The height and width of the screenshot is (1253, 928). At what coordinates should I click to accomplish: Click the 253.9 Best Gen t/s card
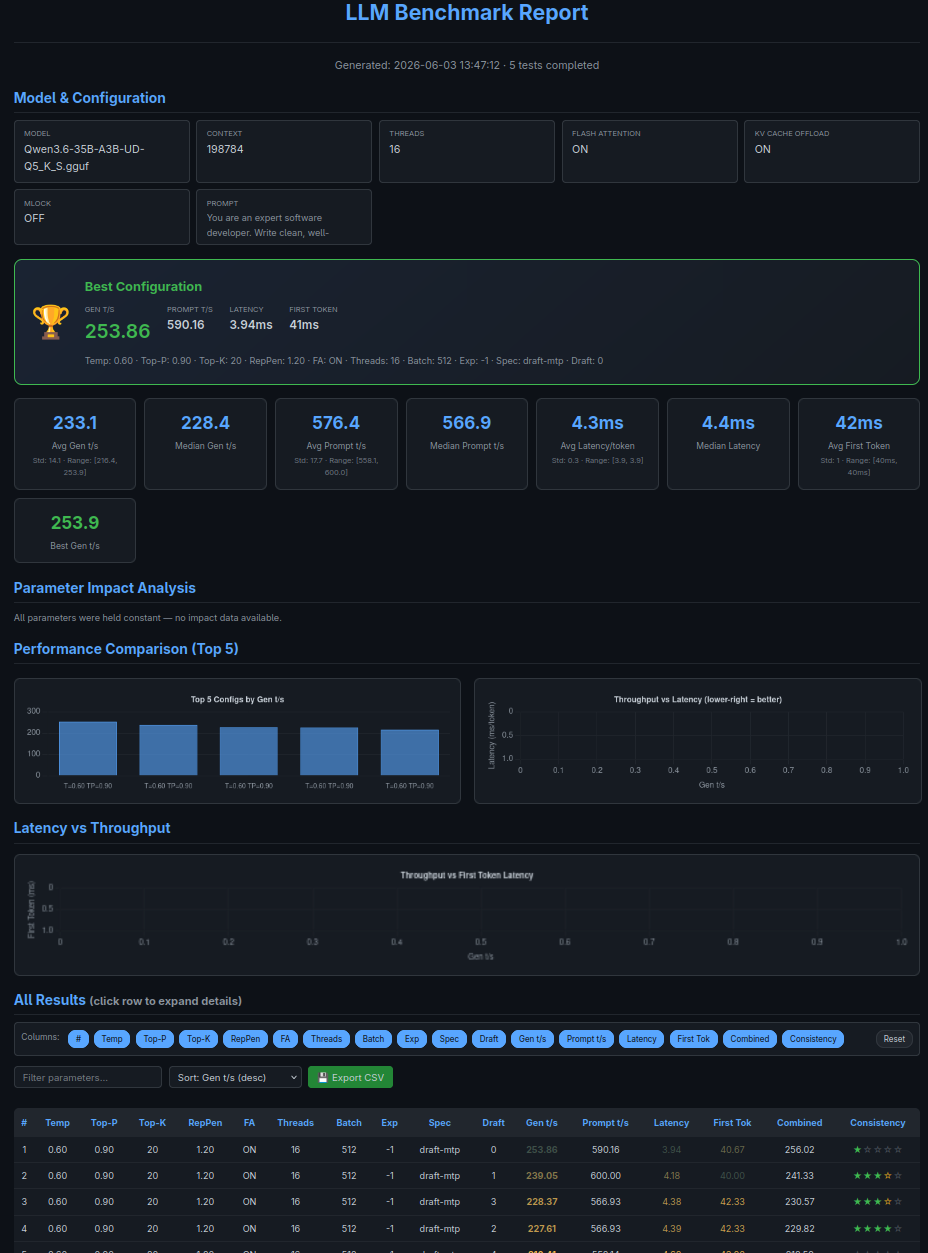coord(75,531)
